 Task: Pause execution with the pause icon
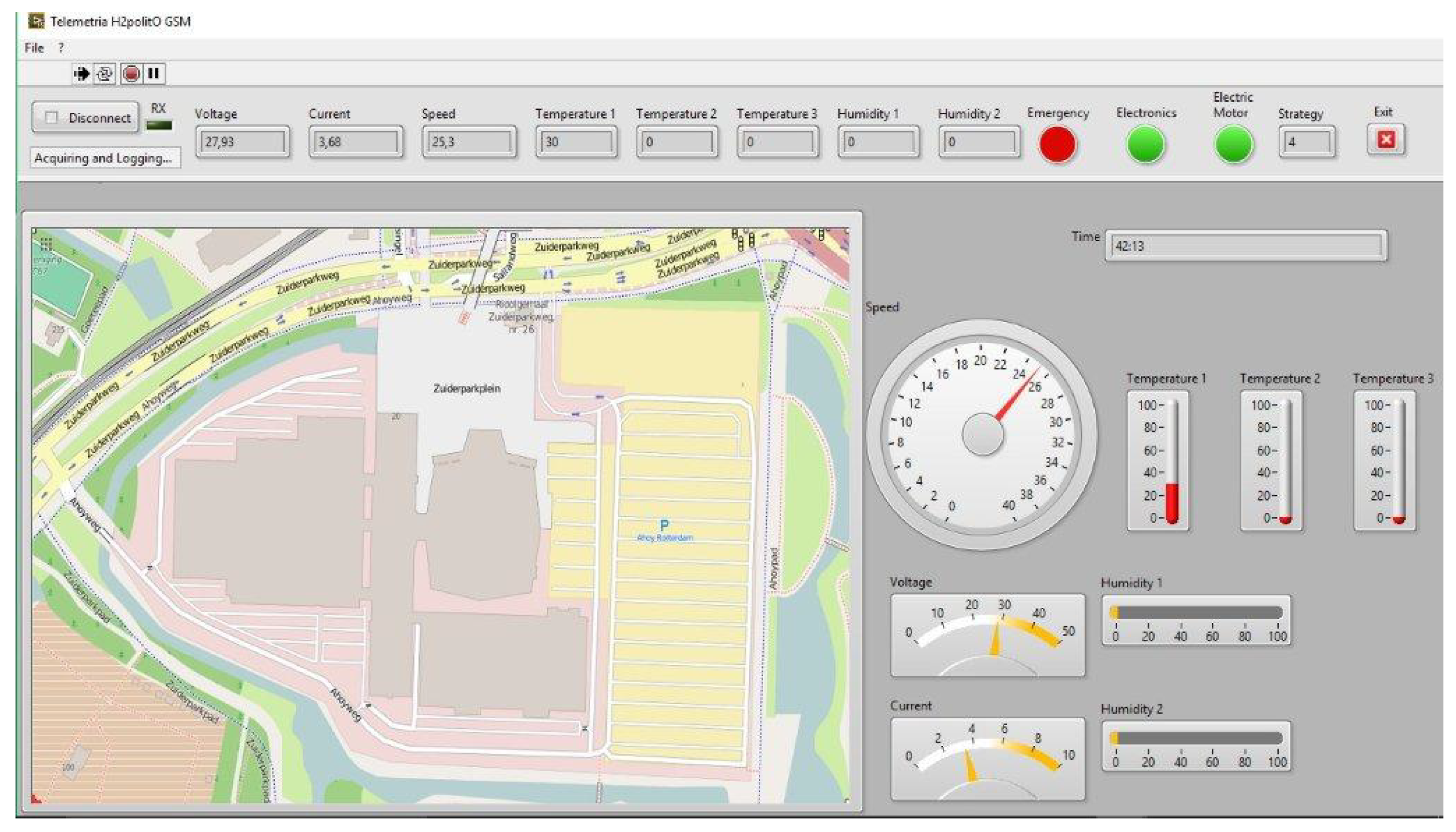pyautogui.click(x=153, y=74)
